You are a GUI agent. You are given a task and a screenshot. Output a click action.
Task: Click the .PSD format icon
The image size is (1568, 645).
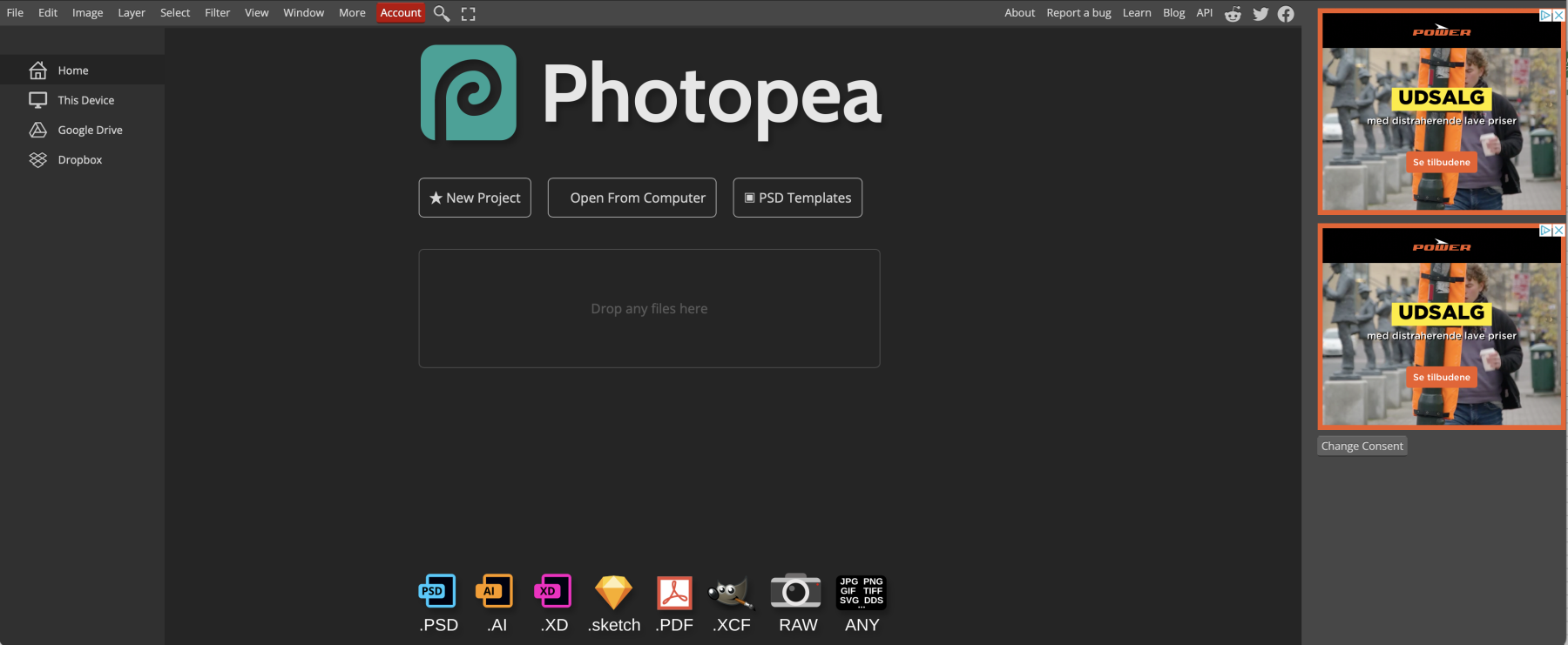point(438,592)
